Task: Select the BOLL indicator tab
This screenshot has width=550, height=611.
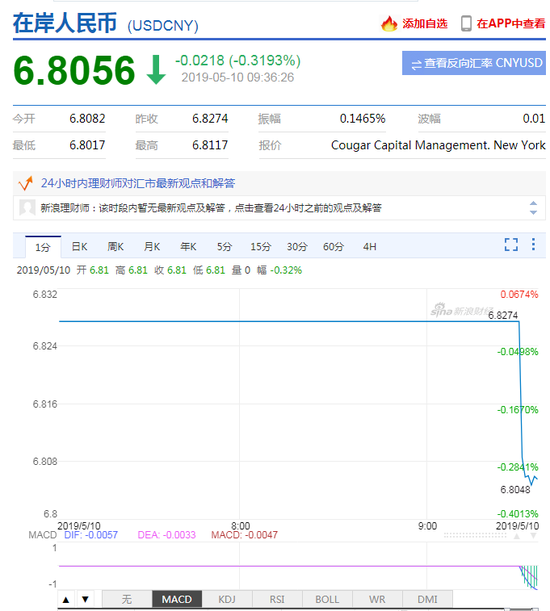Action: (327, 599)
